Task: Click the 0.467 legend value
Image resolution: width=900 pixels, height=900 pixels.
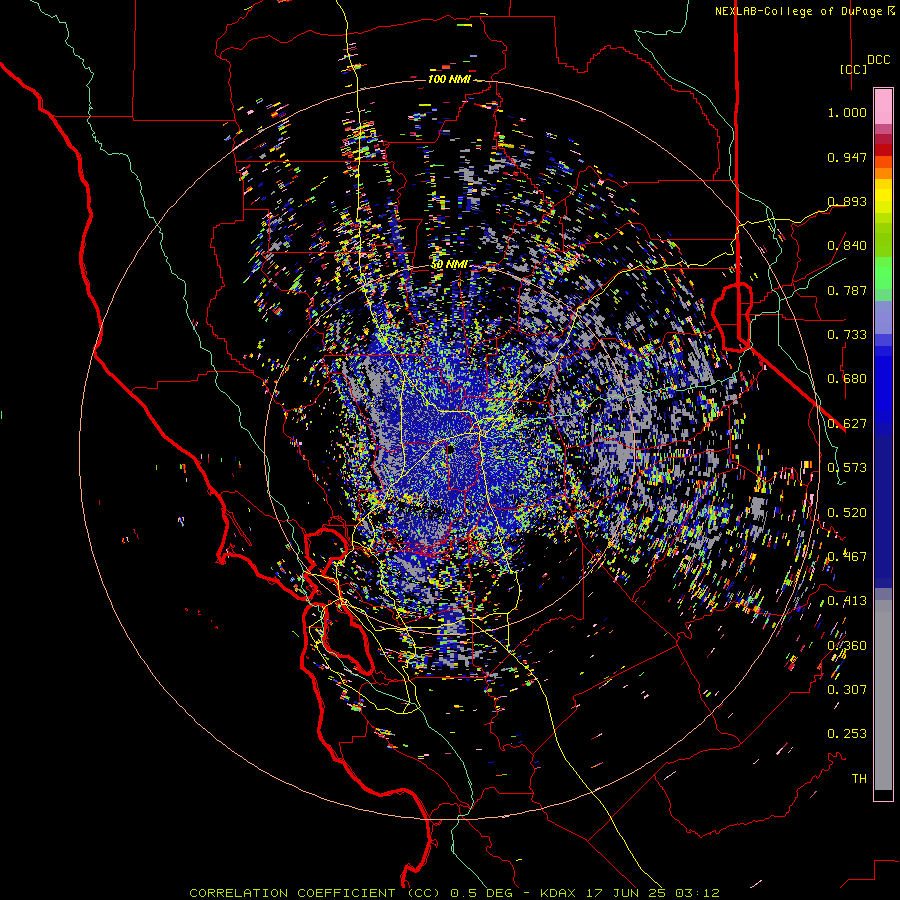Action: coord(847,557)
